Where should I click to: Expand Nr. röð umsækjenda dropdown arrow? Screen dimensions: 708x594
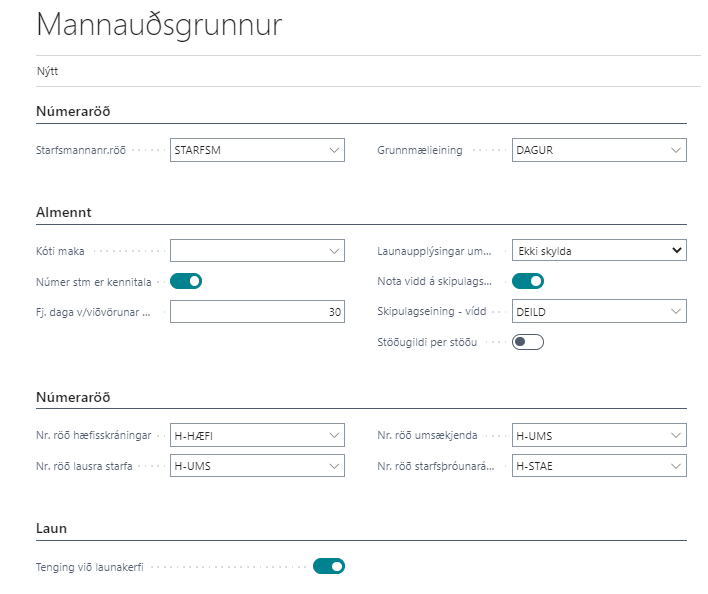(x=675, y=435)
